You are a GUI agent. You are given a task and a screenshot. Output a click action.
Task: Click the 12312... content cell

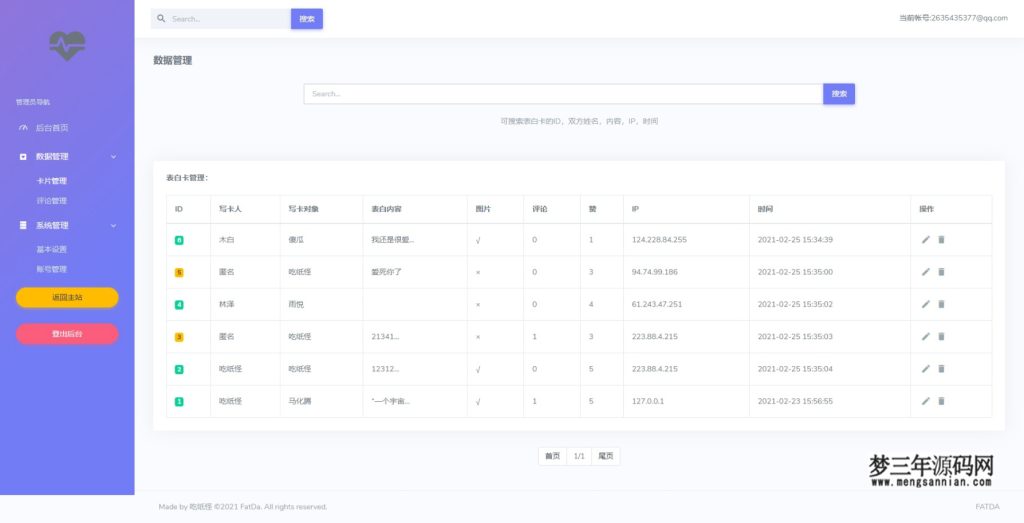click(x=385, y=369)
